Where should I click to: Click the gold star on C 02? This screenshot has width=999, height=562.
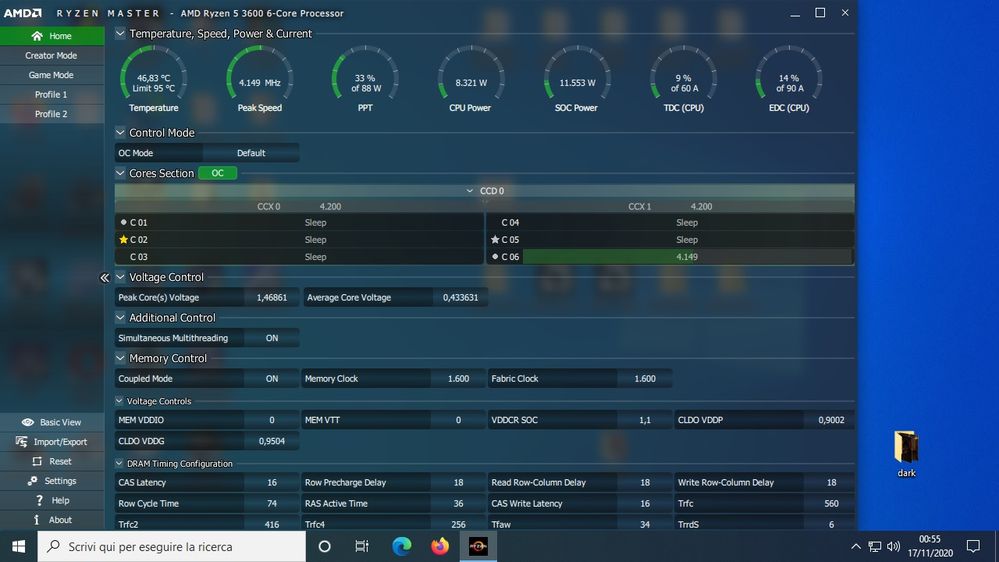tap(124, 240)
